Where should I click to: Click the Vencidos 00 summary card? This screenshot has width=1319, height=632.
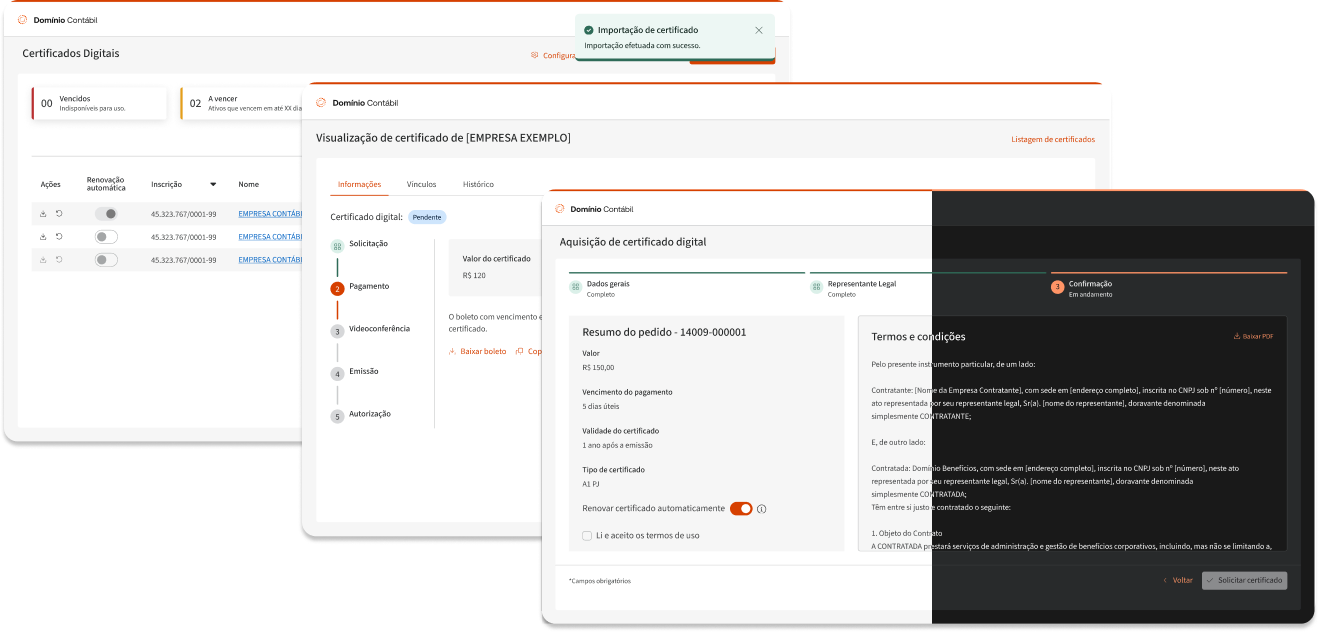click(x=99, y=103)
